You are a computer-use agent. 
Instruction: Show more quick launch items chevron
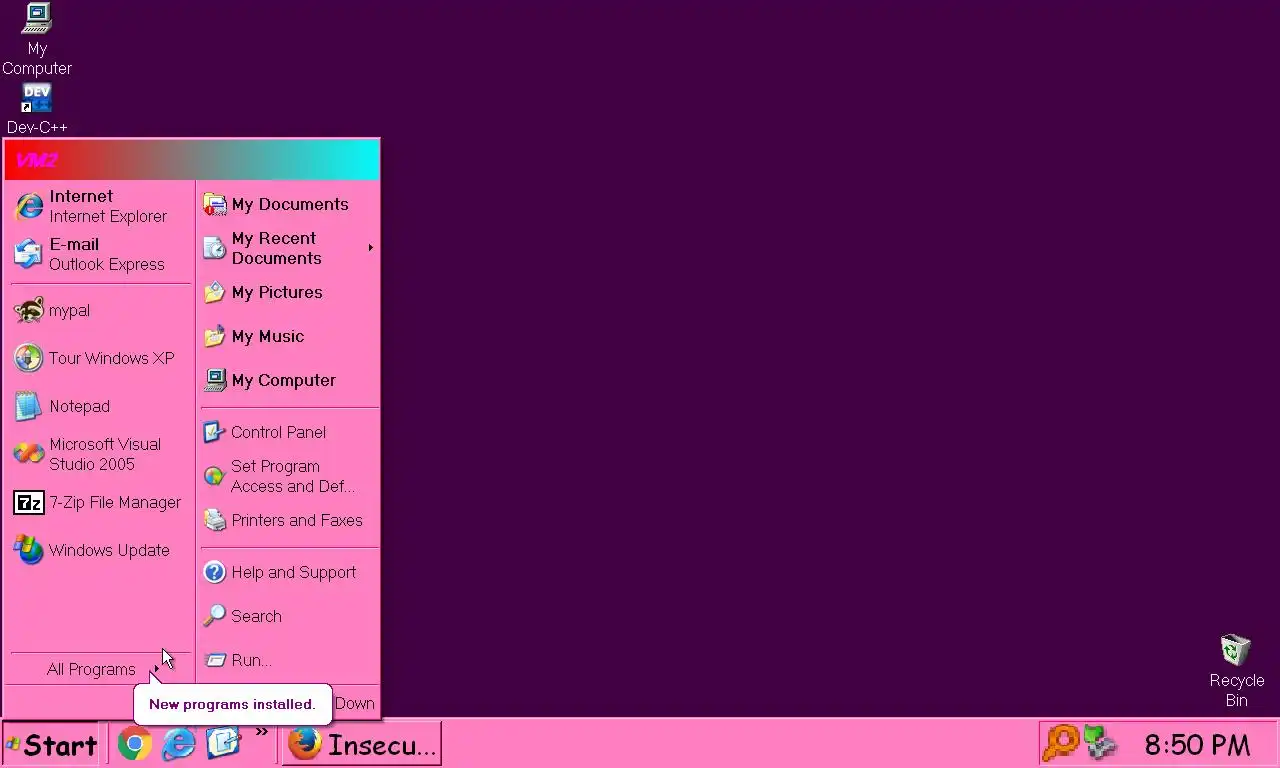click(262, 732)
